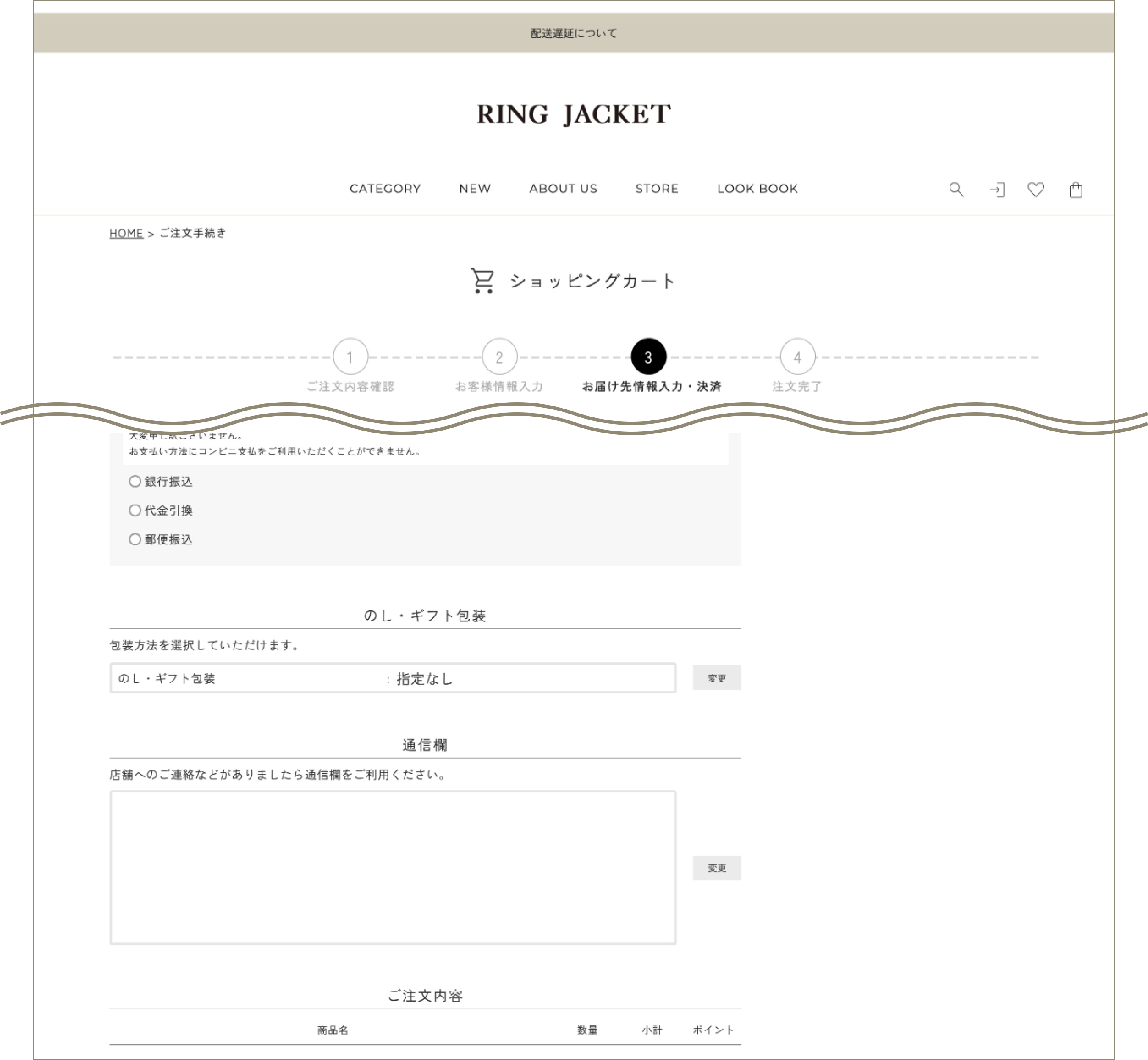Viewport: 1148px width, 1060px height.
Task: Go to the STORE menu item
Action: pos(657,189)
